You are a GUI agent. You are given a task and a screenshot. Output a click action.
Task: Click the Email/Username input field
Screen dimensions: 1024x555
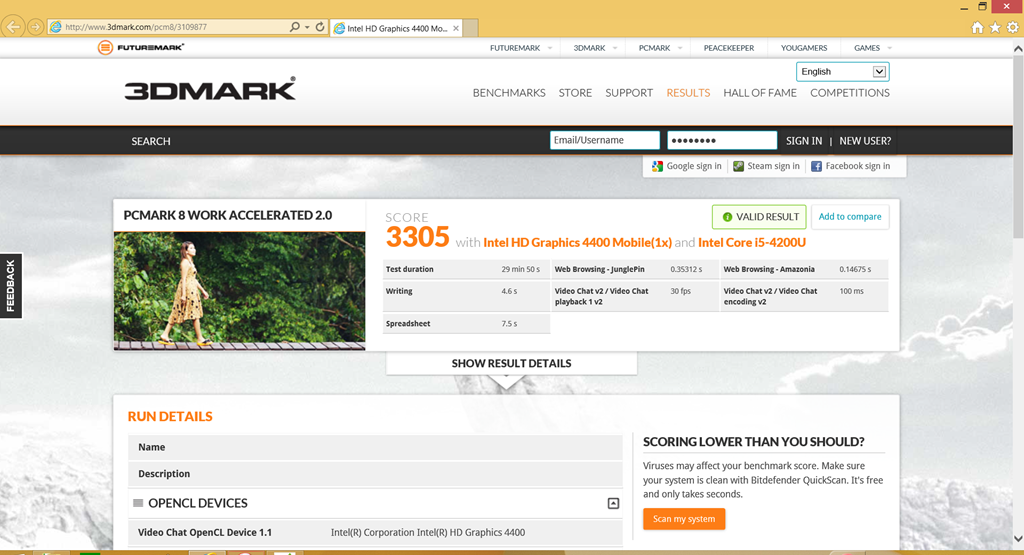[x=604, y=141]
